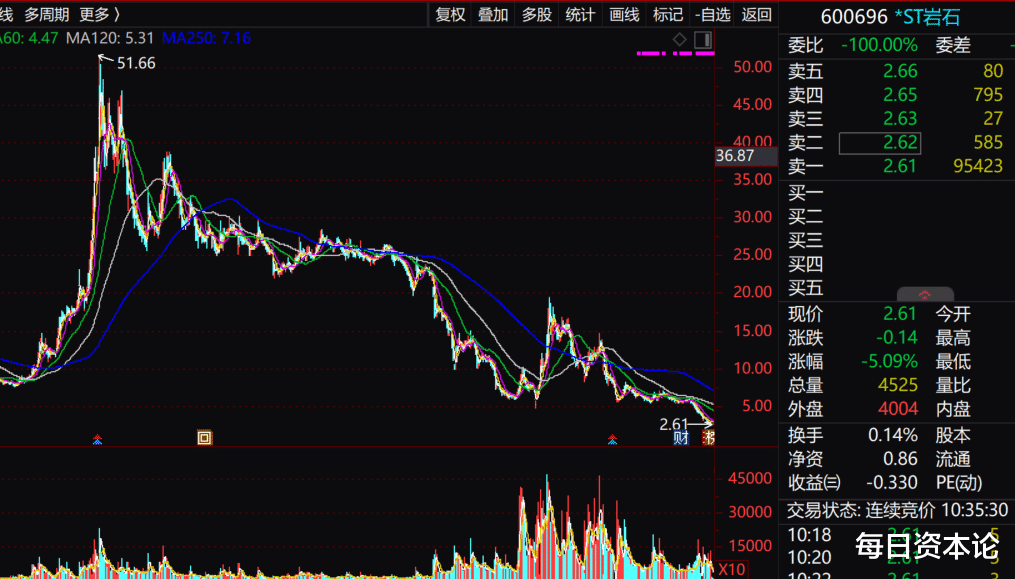This screenshot has width=1015, height=579.
Task: Click the 36.87 crosshair price tag
Action: click(746, 156)
